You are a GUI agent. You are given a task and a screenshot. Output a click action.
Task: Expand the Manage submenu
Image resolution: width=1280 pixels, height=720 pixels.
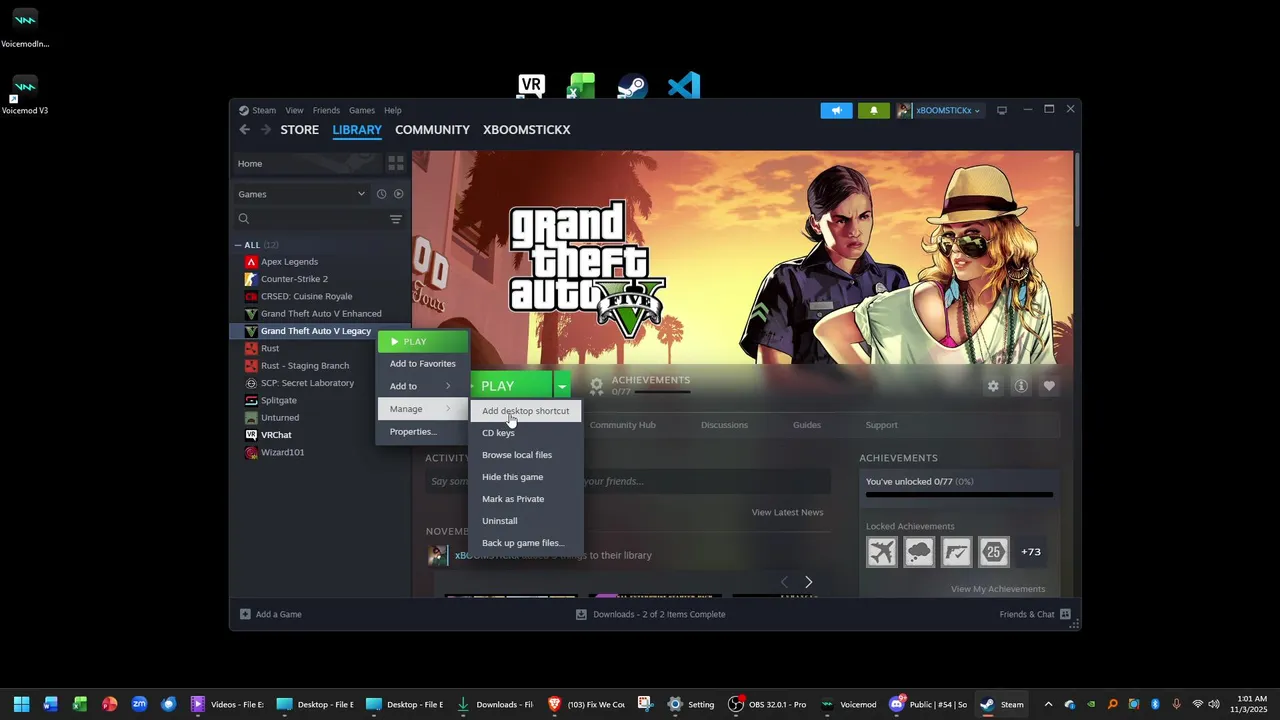pyautogui.click(x=422, y=409)
